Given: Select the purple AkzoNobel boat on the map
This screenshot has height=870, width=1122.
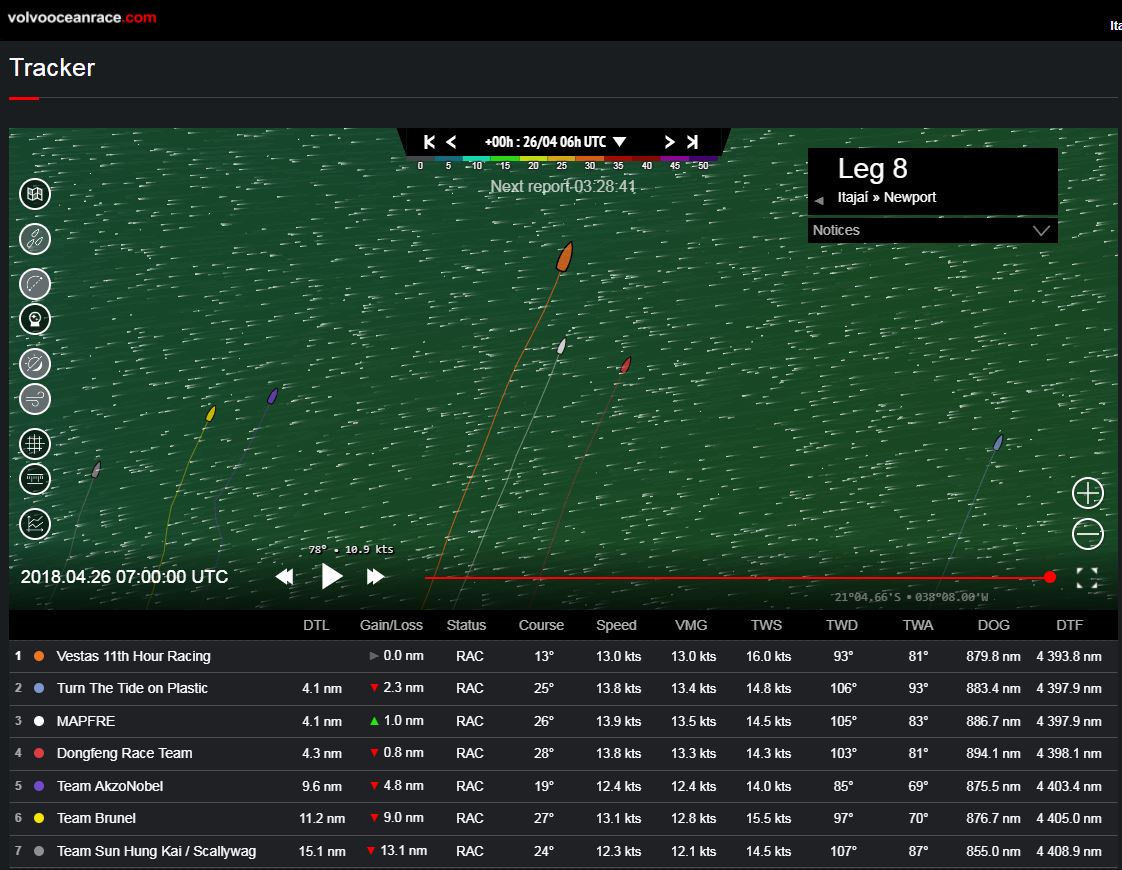Looking at the screenshot, I should 273,396.
